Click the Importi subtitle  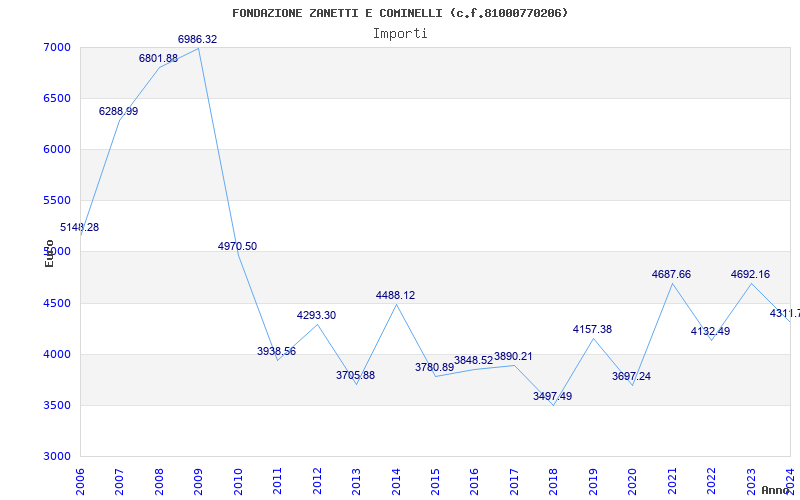pyautogui.click(x=400, y=34)
